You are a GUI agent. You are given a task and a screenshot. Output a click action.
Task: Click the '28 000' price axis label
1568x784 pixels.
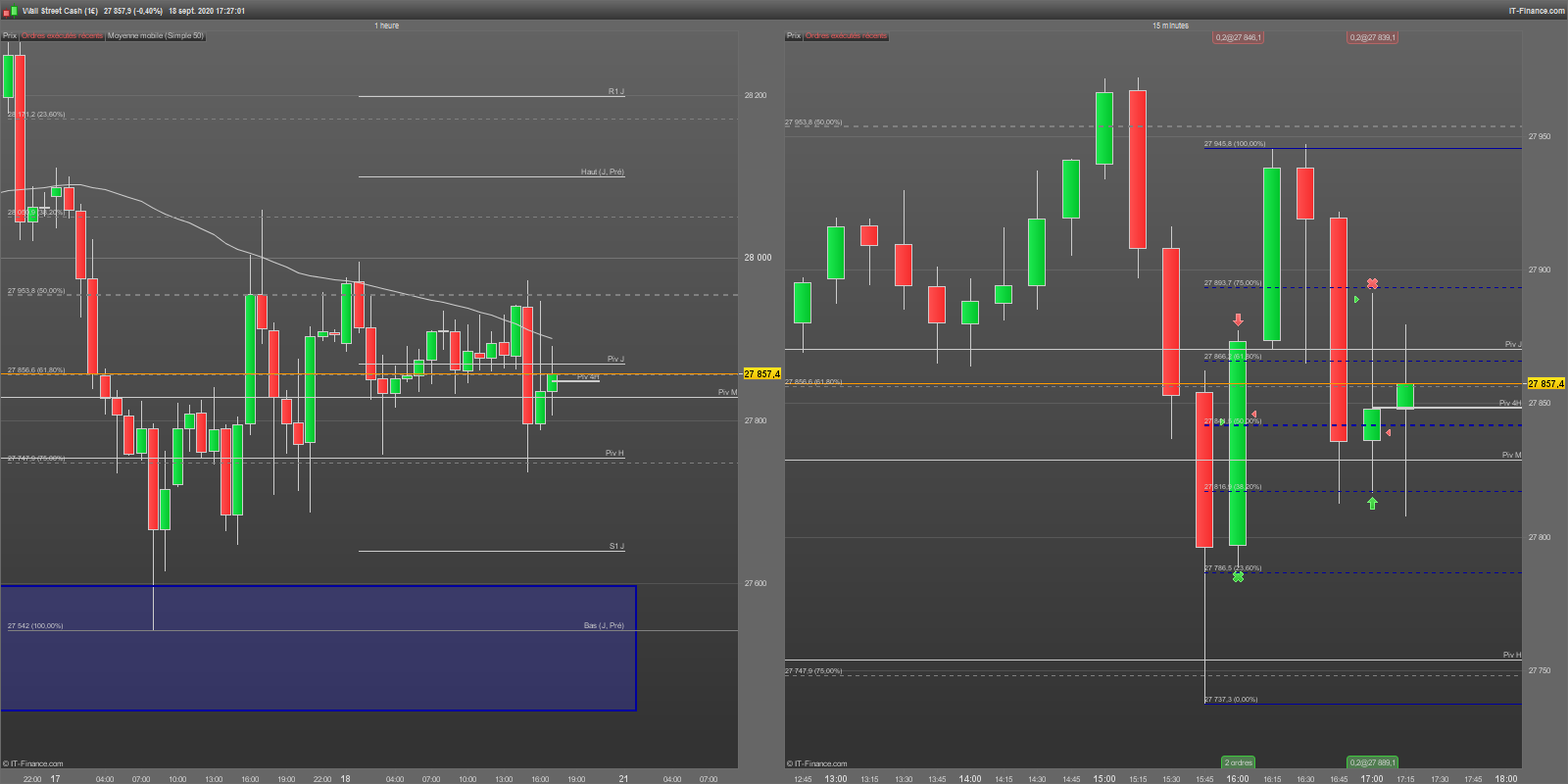click(x=758, y=258)
